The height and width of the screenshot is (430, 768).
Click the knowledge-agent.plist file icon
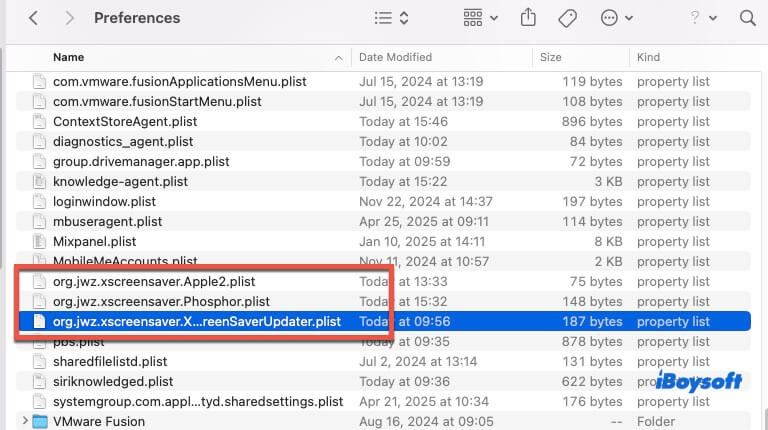pos(40,181)
